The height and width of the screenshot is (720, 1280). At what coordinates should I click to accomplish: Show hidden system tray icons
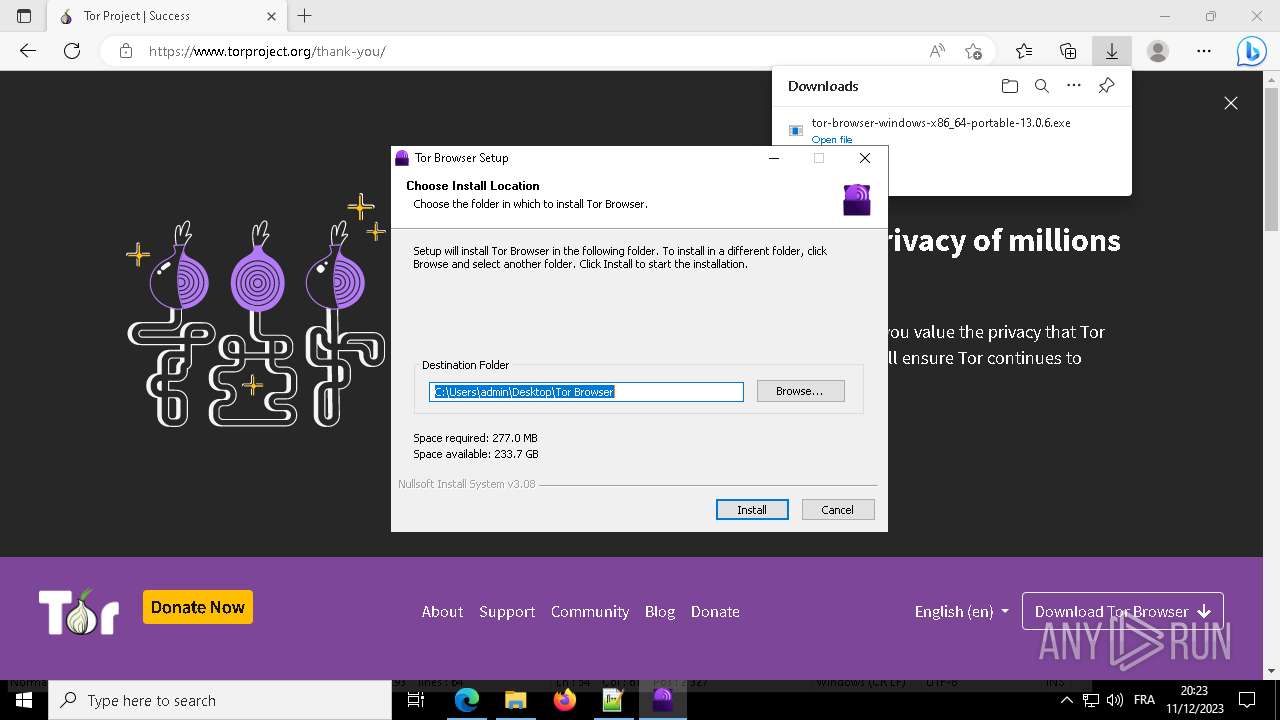coord(1067,700)
